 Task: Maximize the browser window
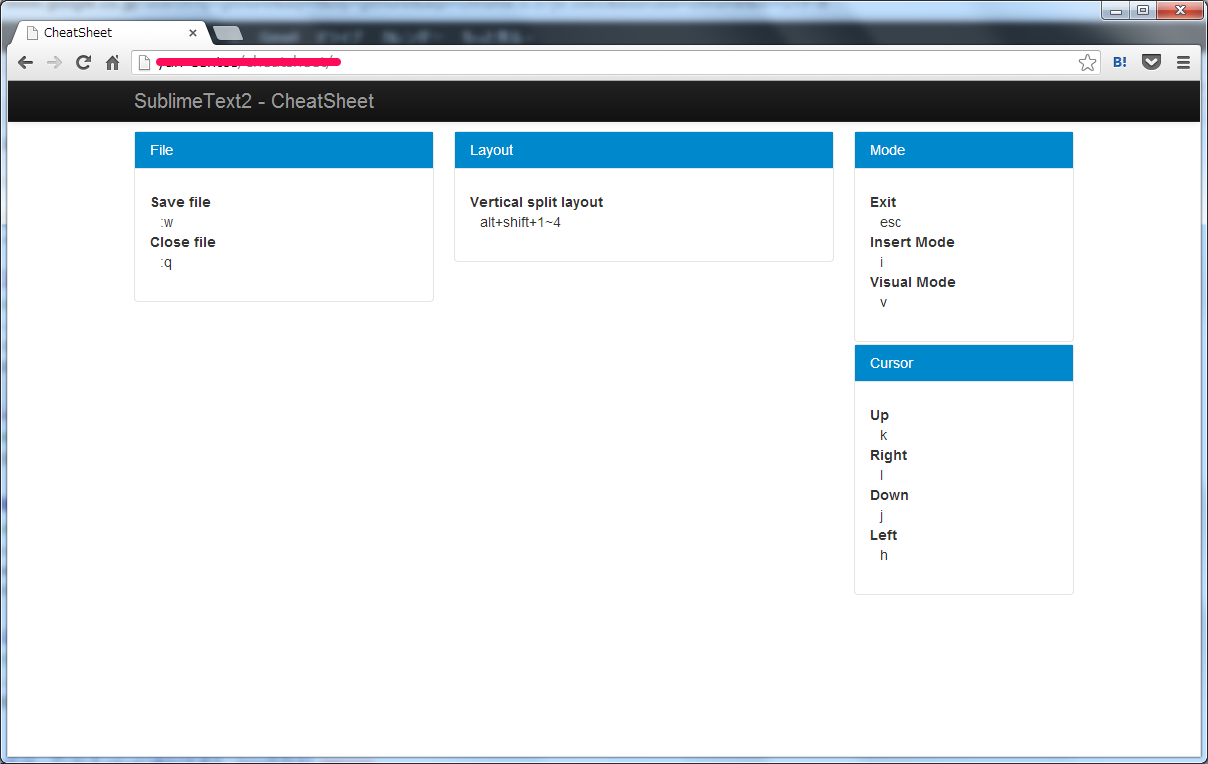pos(1141,10)
